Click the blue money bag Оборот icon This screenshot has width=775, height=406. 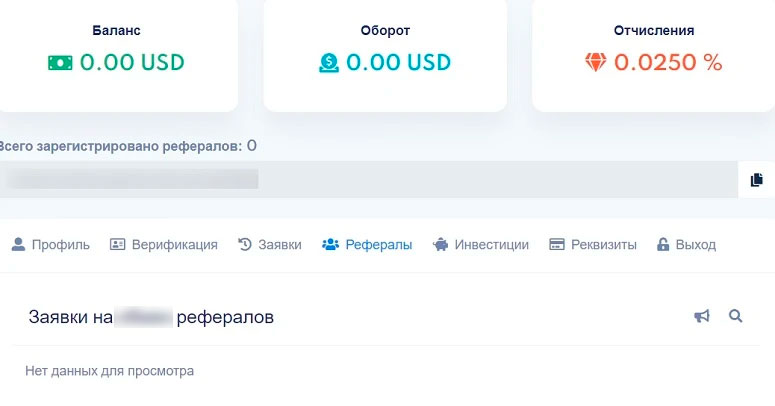click(329, 62)
